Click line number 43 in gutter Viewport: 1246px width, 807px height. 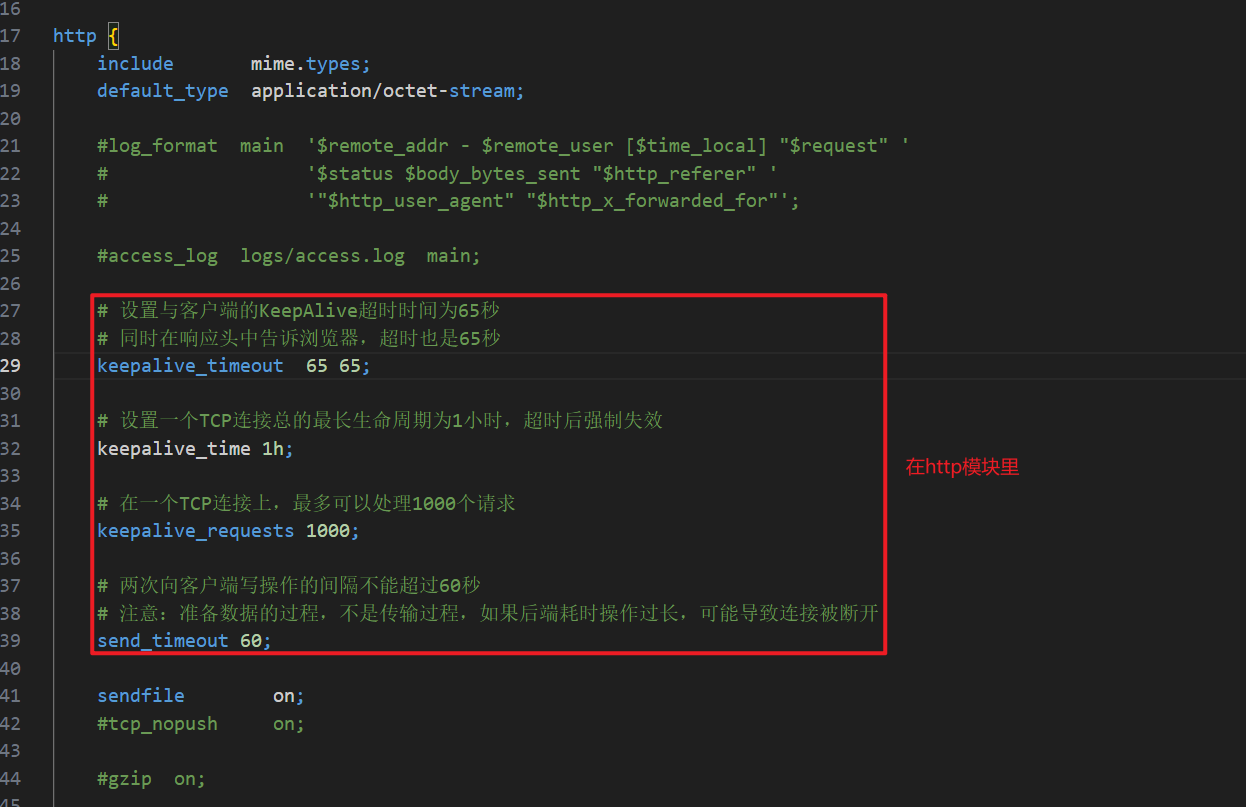tap(11, 750)
